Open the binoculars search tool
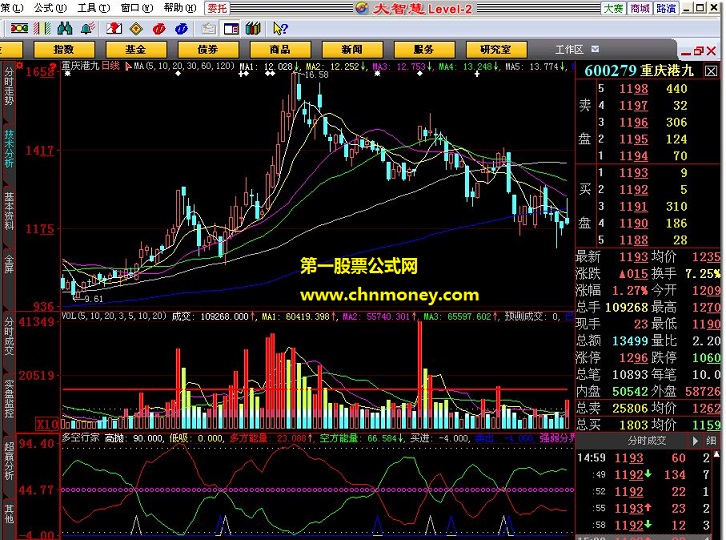 click(64, 29)
